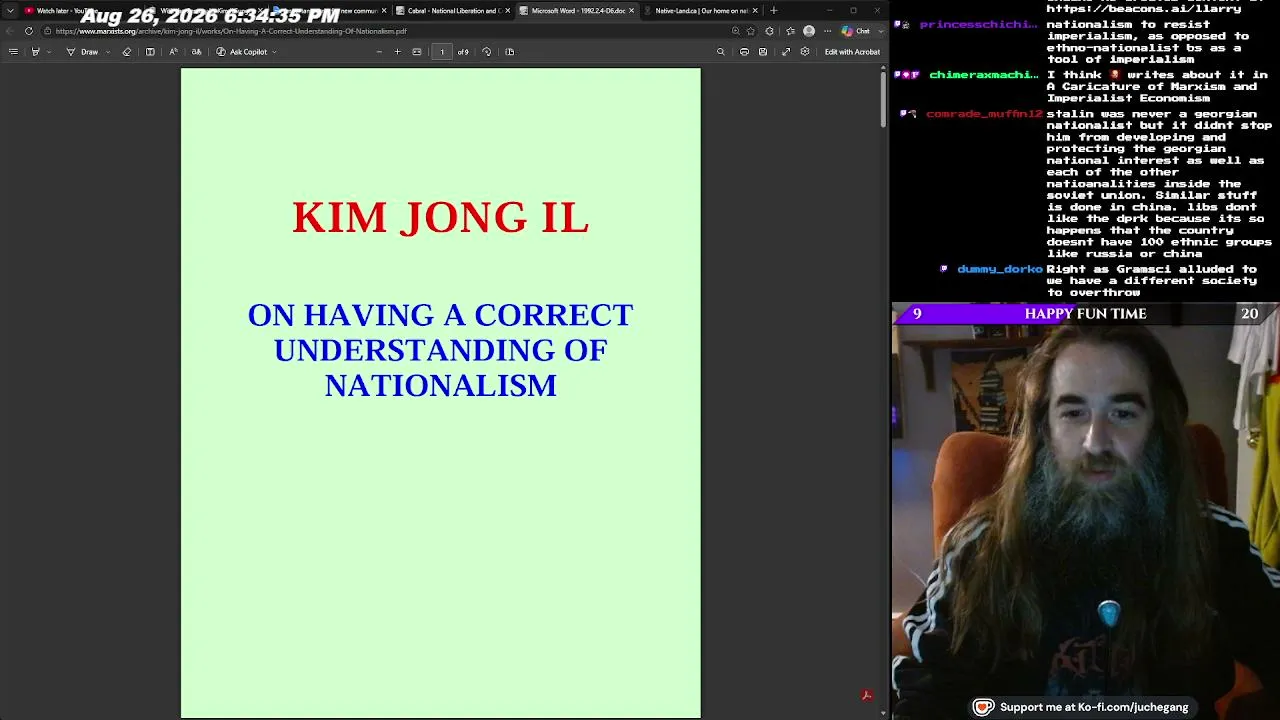
Task: Open the page view options
Action: pyautogui.click(x=509, y=52)
